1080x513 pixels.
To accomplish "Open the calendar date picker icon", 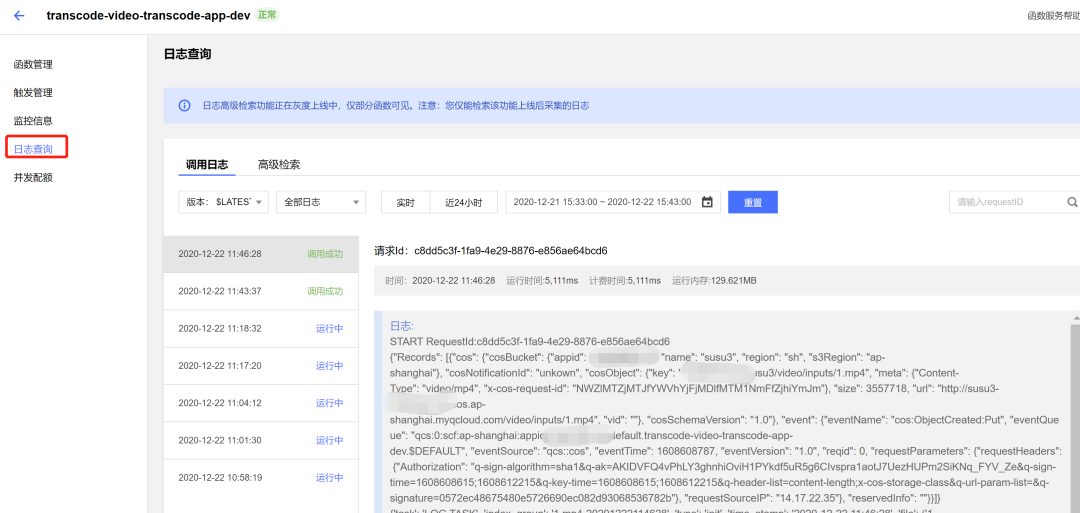I will pyautogui.click(x=707, y=202).
